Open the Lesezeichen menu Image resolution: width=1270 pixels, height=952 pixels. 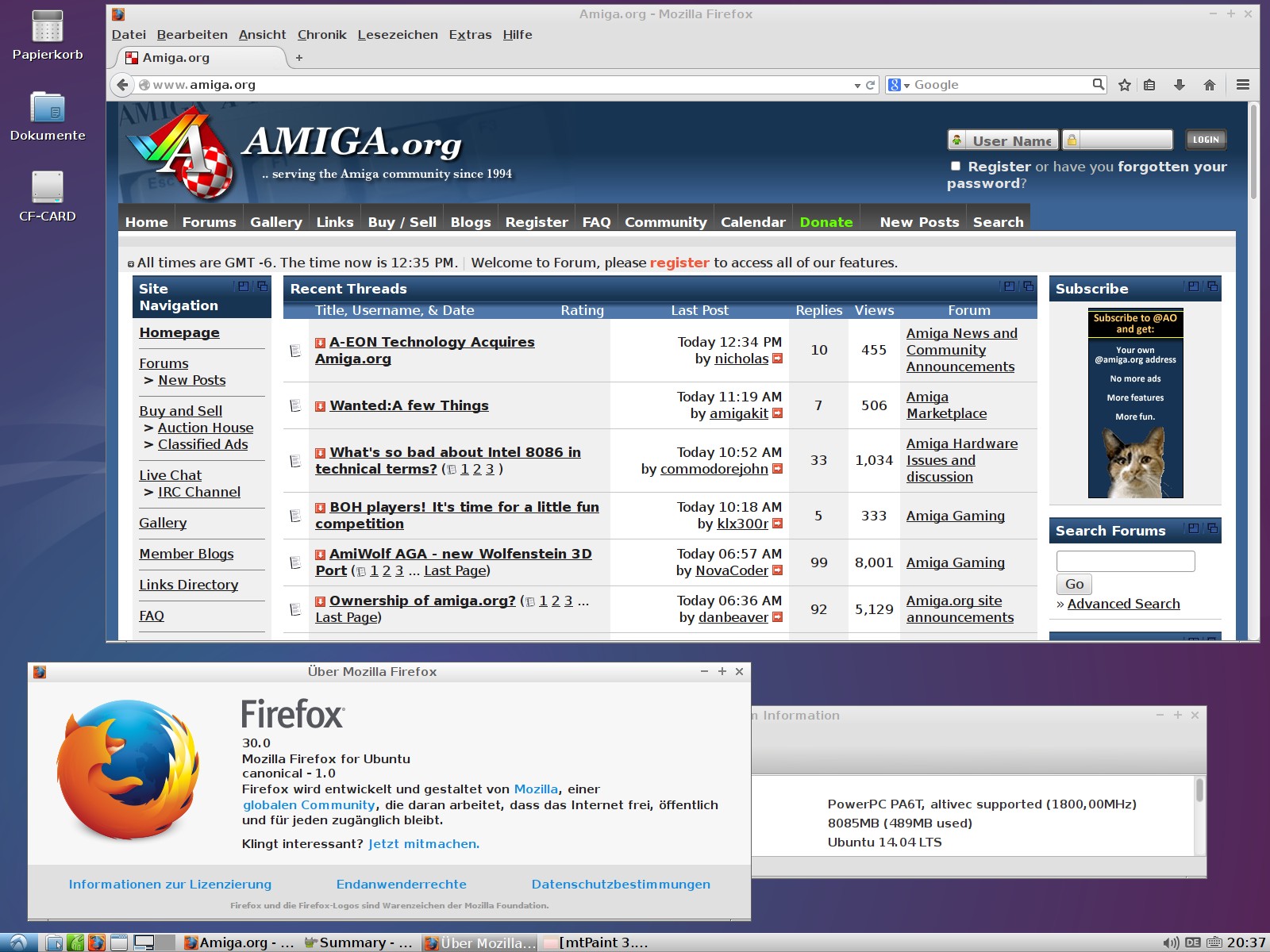pyautogui.click(x=397, y=35)
